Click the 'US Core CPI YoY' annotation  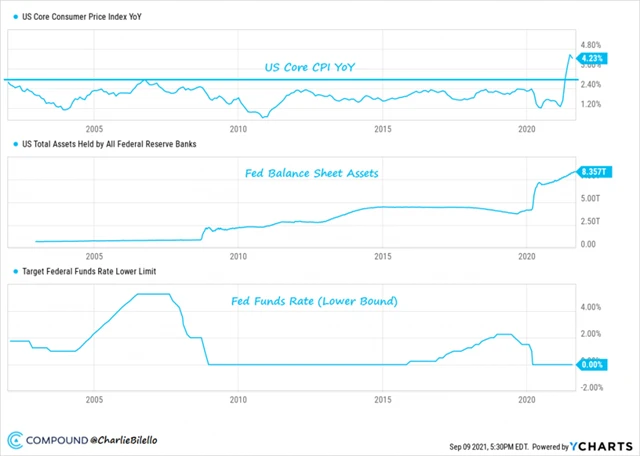tap(309, 67)
